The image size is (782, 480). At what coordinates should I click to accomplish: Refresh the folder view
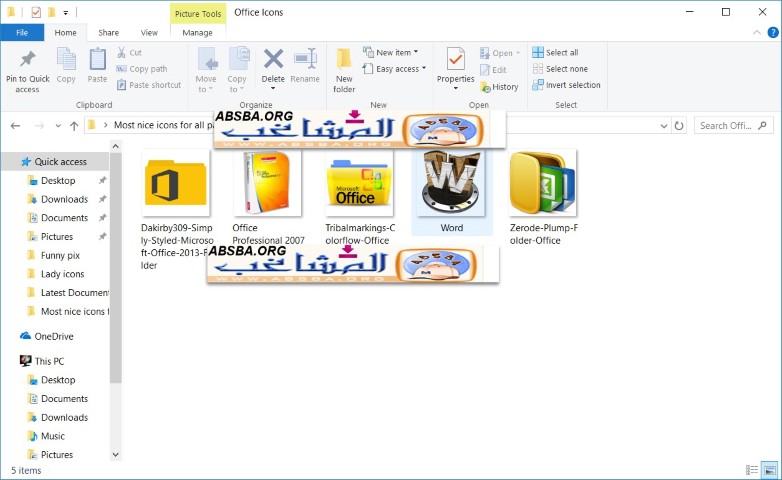(x=679, y=126)
